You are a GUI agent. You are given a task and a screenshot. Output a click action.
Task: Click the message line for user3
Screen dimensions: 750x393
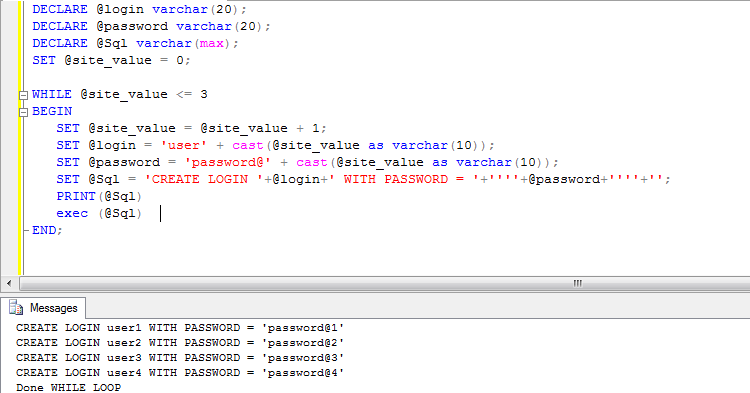click(180, 358)
